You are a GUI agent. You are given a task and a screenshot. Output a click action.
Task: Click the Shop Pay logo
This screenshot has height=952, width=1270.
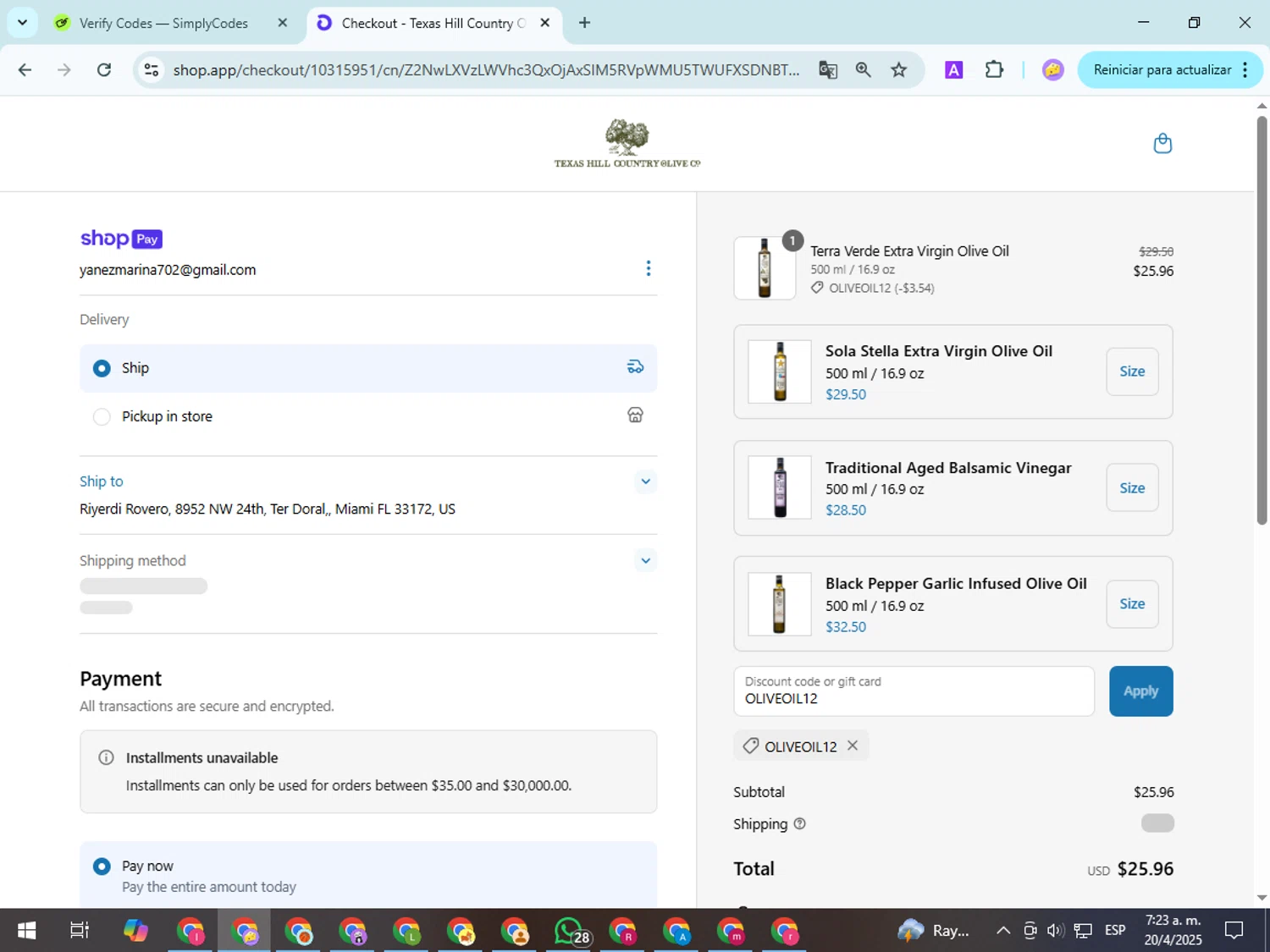pos(121,239)
